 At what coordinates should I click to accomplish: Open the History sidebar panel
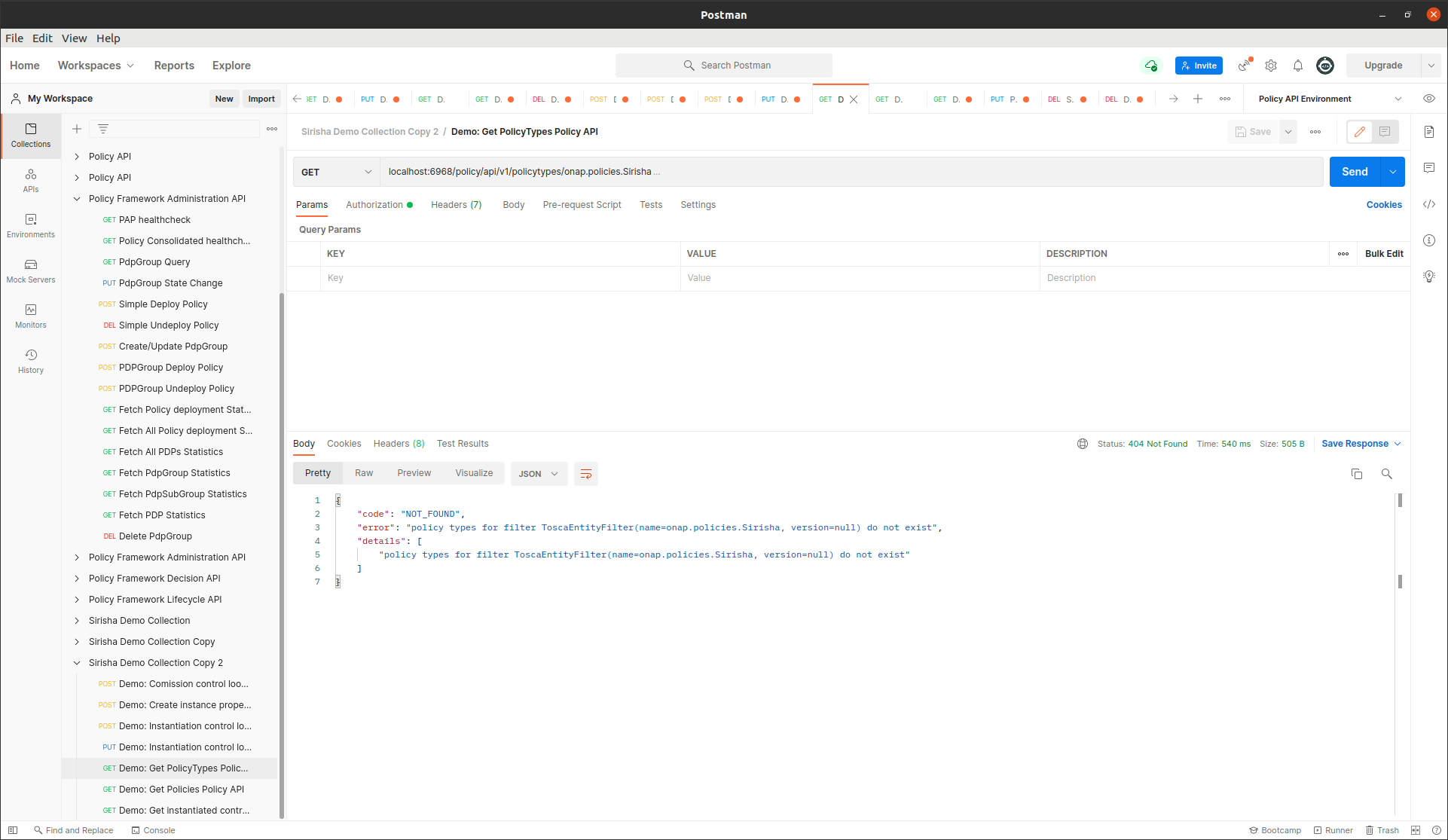[x=31, y=362]
